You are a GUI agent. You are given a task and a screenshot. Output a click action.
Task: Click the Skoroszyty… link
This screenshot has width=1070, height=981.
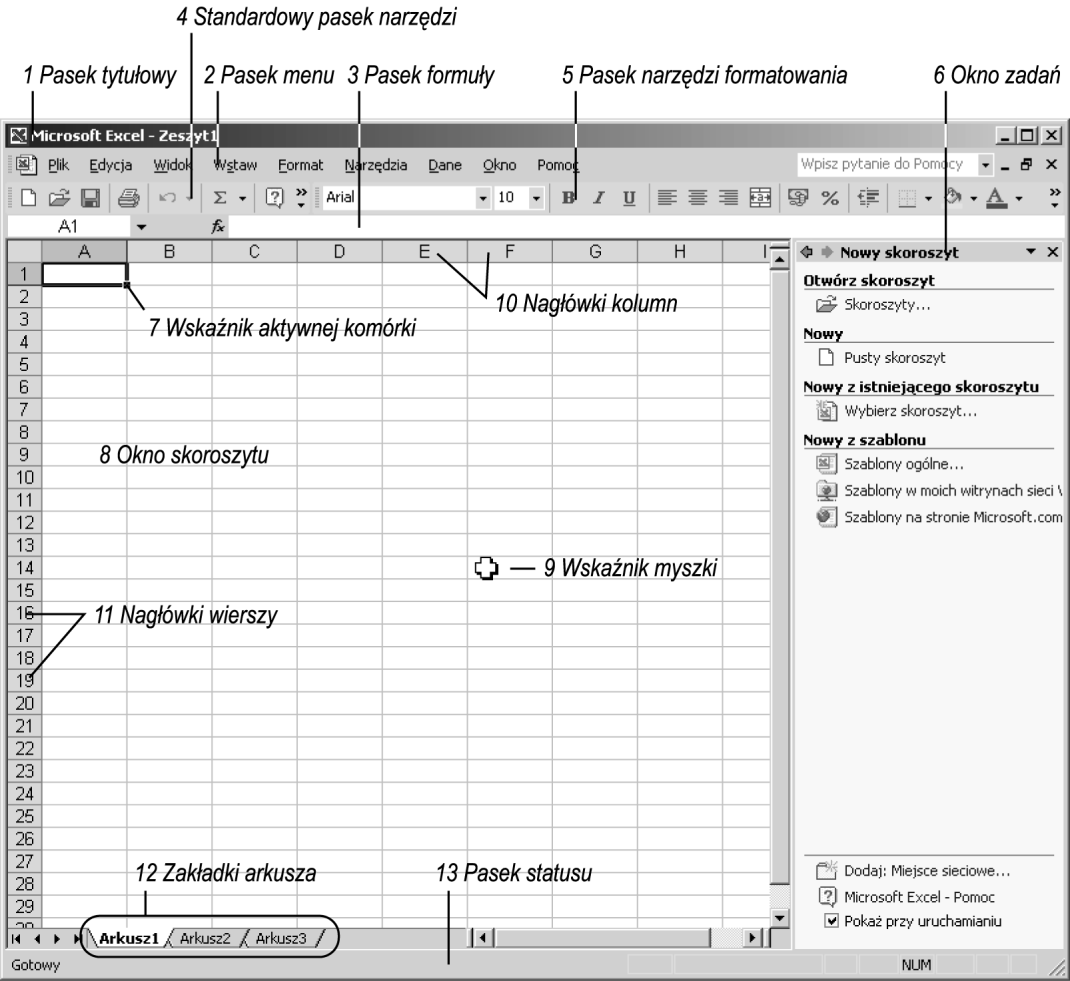pos(887,305)
